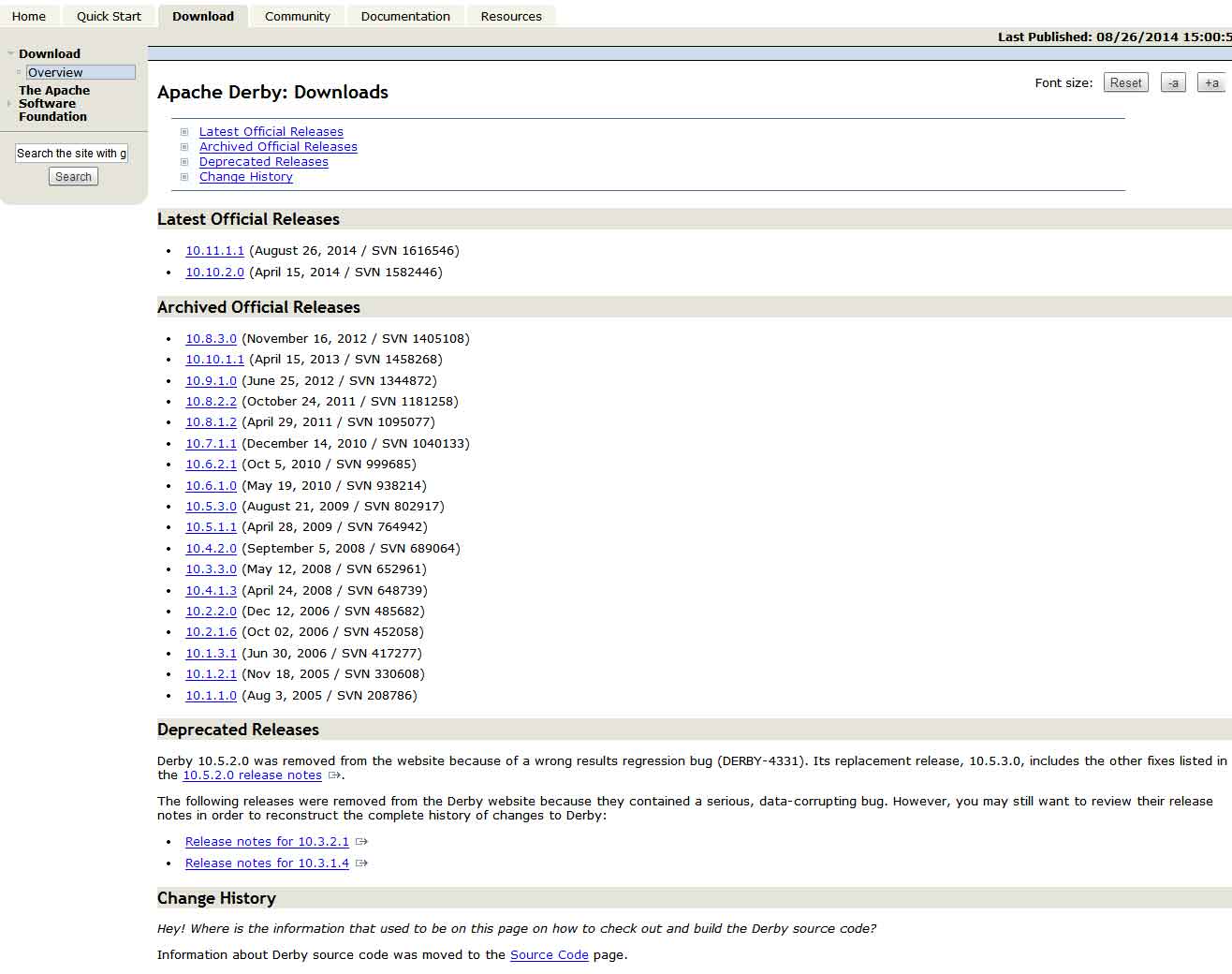
Task: Open the Documentation tab
Action: pos(405,16)
